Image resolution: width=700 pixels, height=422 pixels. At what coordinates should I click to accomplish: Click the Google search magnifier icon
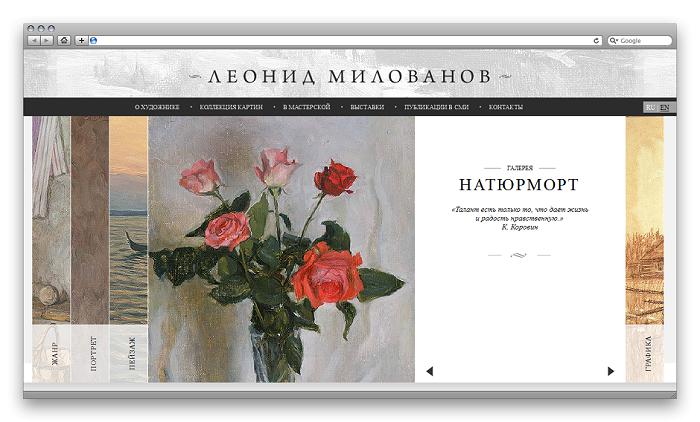click(613, 41)
